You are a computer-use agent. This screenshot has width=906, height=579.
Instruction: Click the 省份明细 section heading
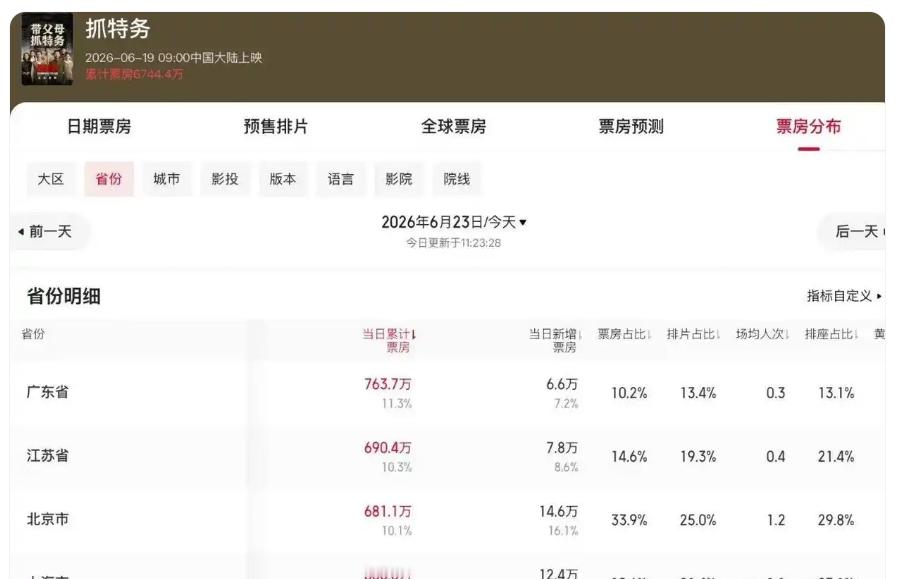click(x=64, y=296)
